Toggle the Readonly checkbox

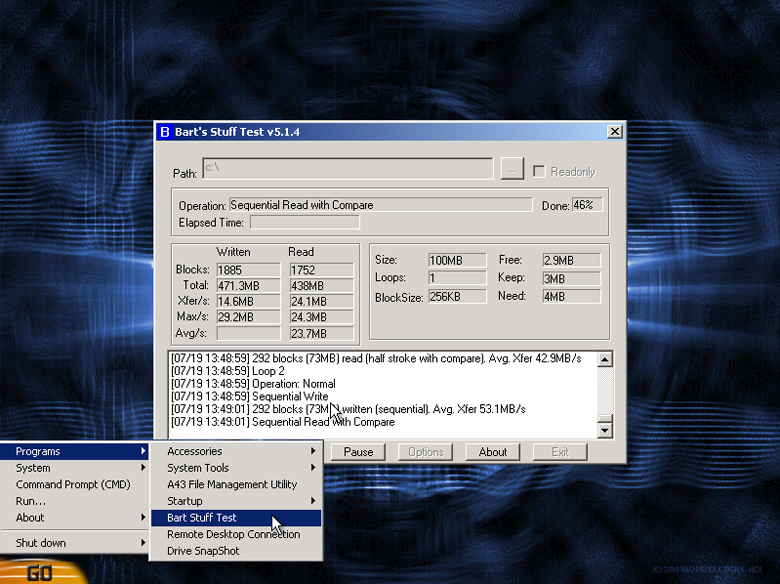click(539, 172)
